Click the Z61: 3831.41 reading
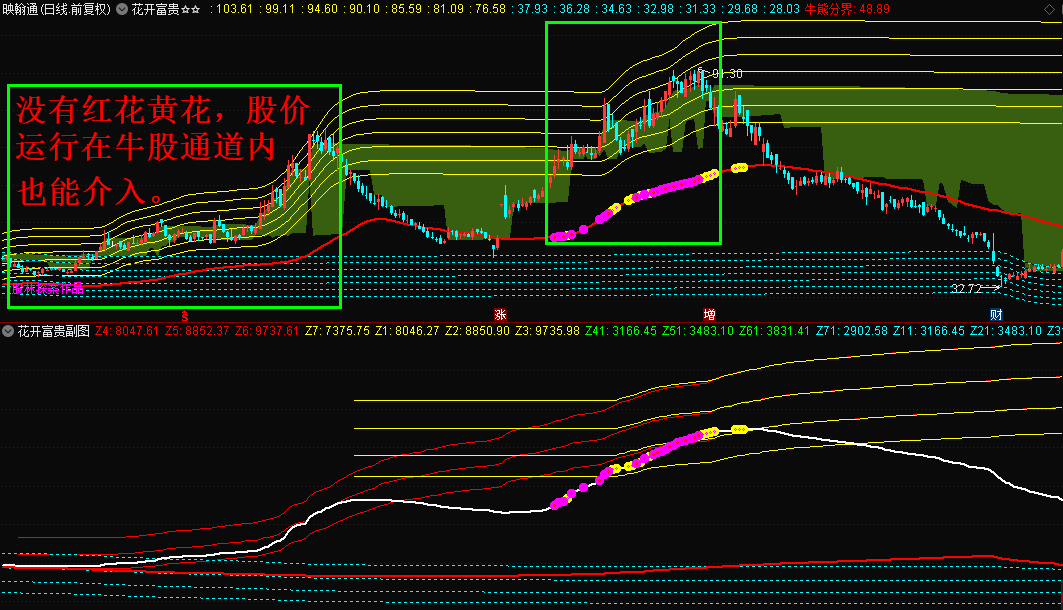The width and height of the screenshot is (1063, 610). (x=774, y=331)
